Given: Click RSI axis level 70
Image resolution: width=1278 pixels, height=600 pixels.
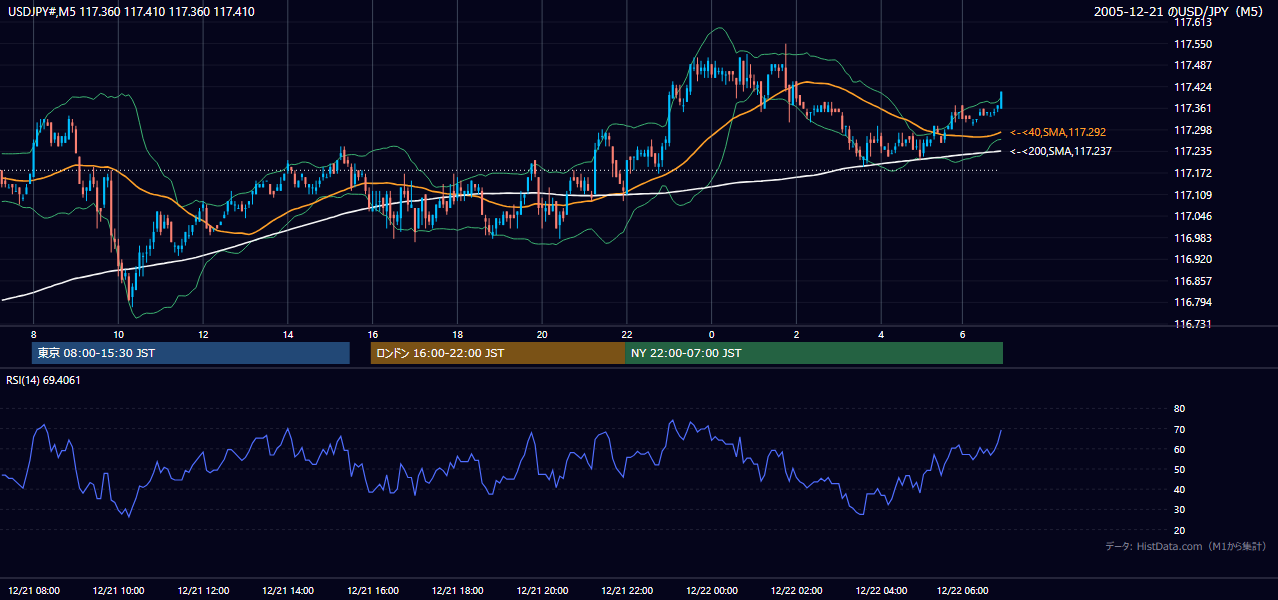Looking at the screenshot, I should tap(1179, 430).
